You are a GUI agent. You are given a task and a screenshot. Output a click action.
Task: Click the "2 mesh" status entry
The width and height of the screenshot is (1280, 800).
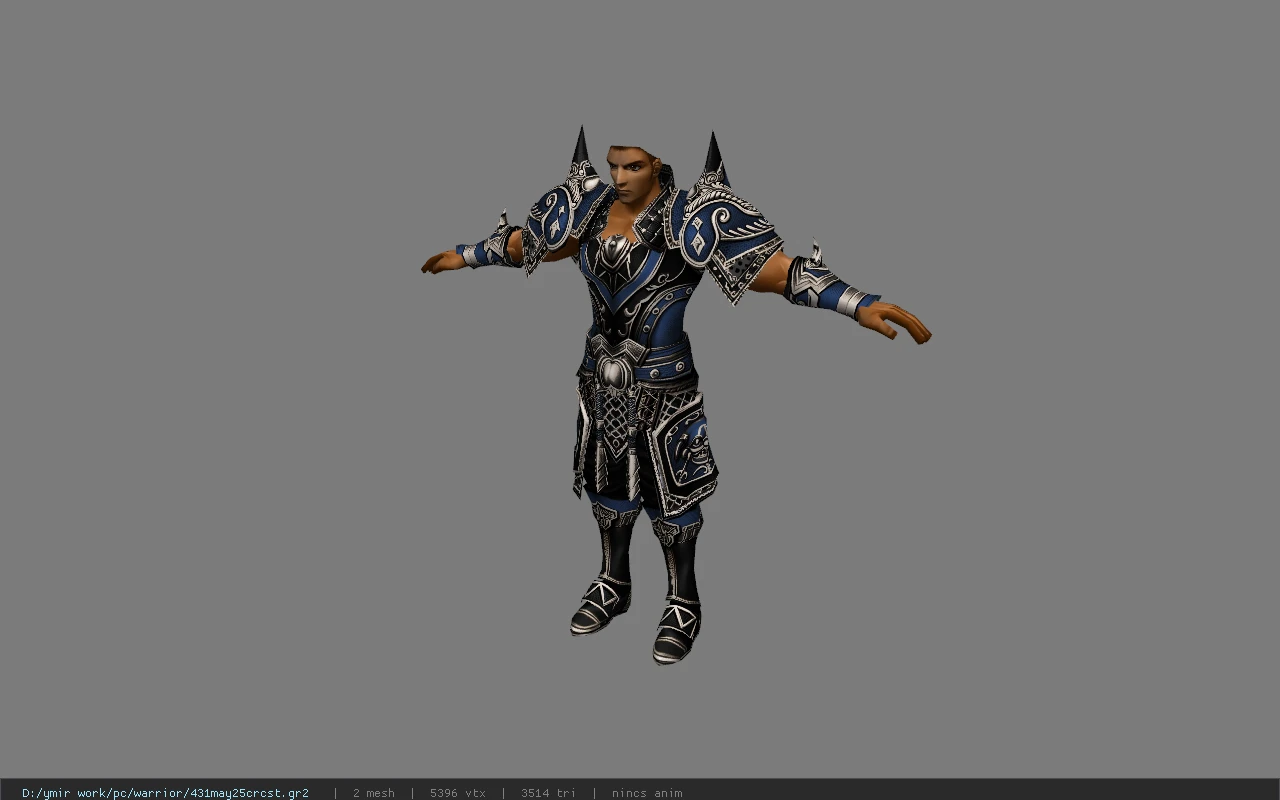[373, 793]
